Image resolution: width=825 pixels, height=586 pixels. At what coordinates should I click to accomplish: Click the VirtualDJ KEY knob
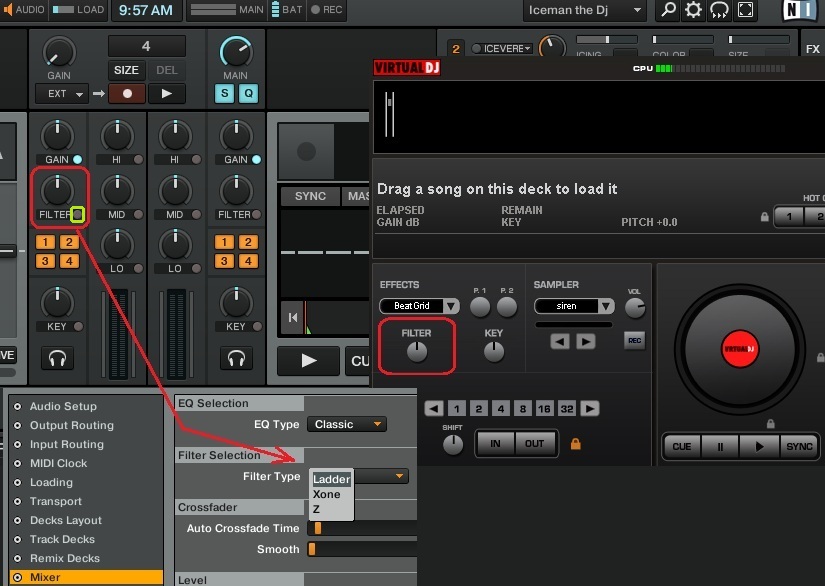tap(494, 352)
